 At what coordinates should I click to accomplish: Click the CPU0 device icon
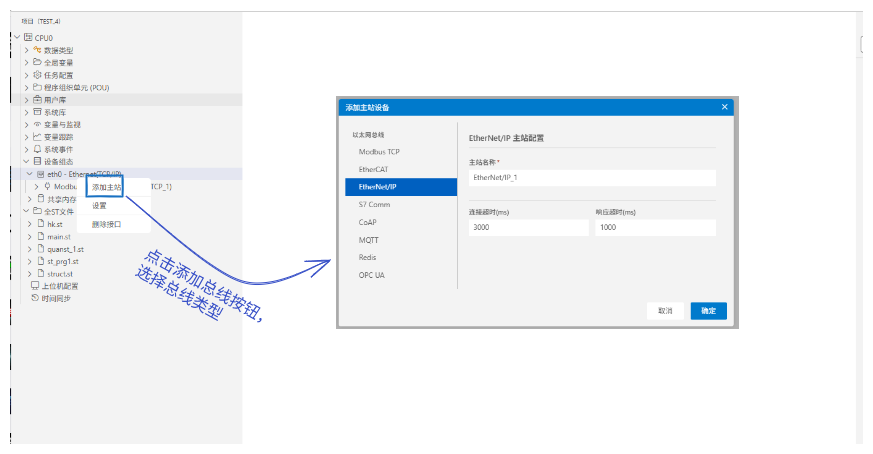tap(28, 37)
